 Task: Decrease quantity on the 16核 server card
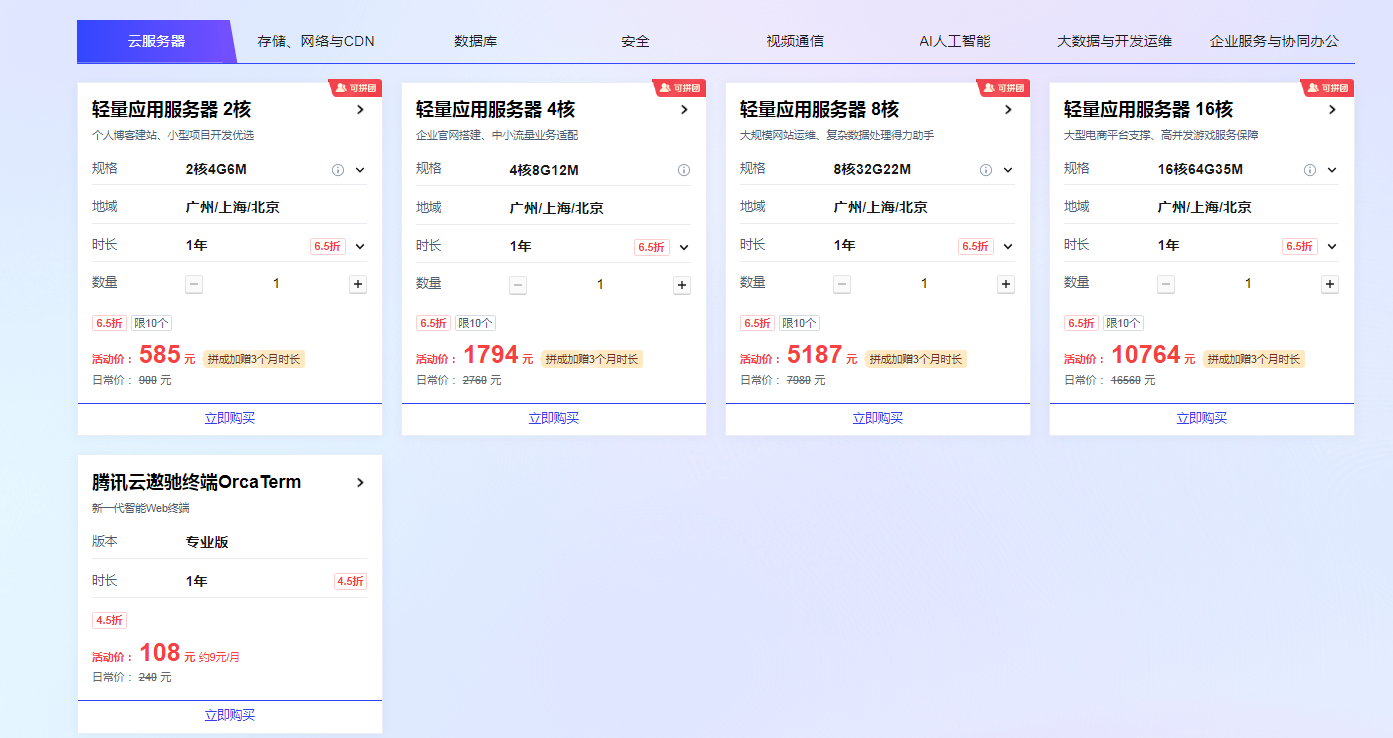point(1165,284)
